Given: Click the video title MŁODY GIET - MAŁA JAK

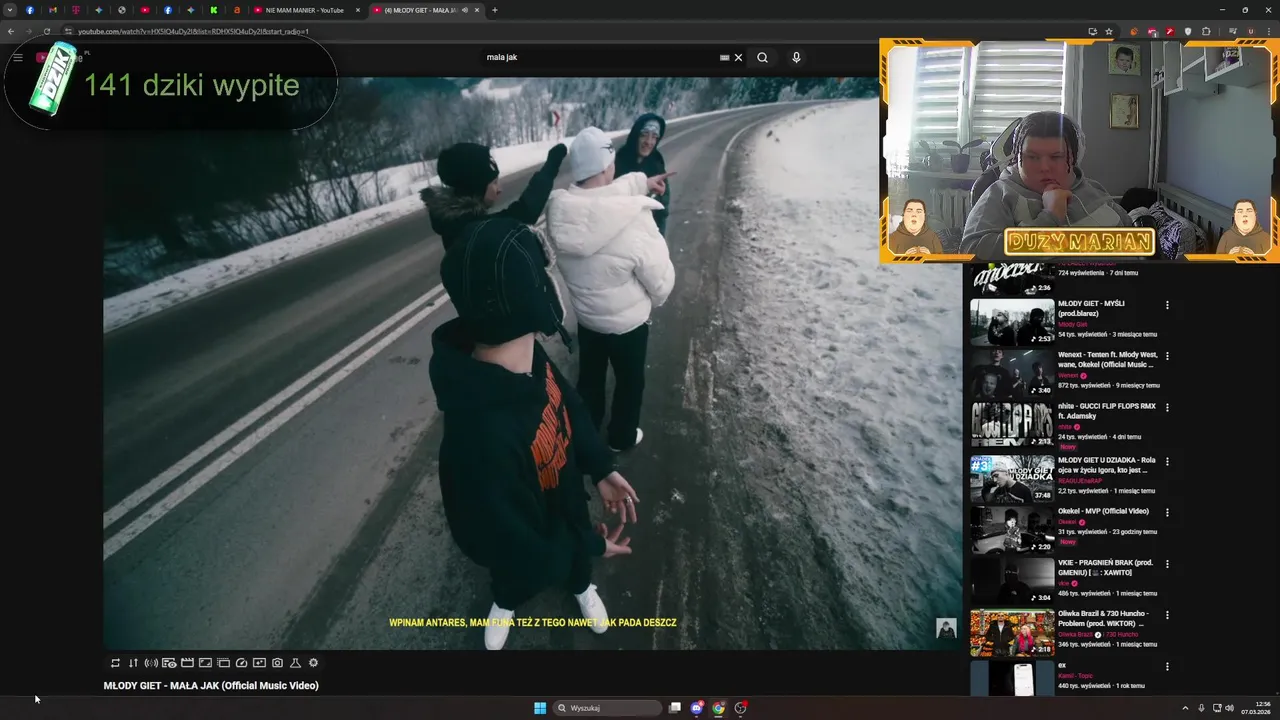Looking at the screenshot, I should click(211, 686).
